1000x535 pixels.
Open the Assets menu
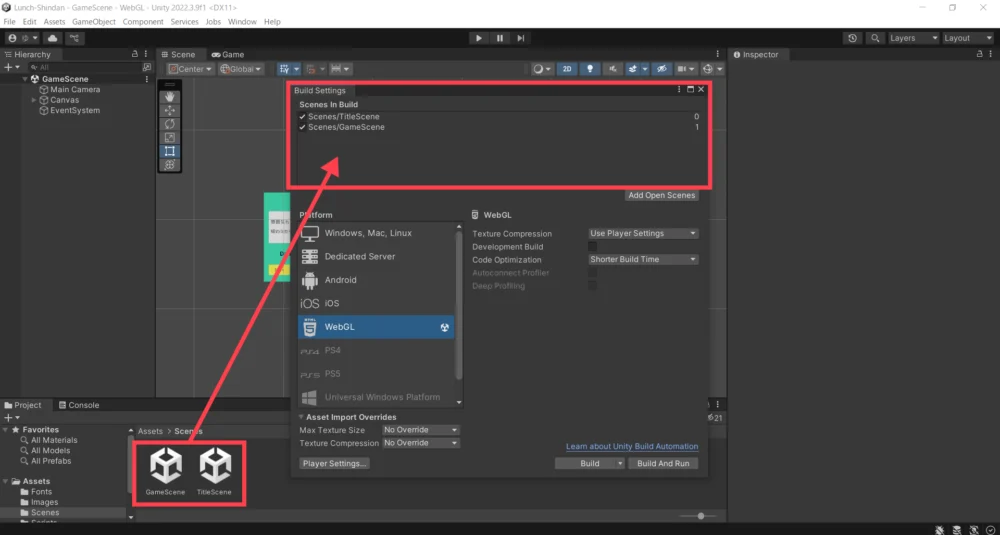54,22
